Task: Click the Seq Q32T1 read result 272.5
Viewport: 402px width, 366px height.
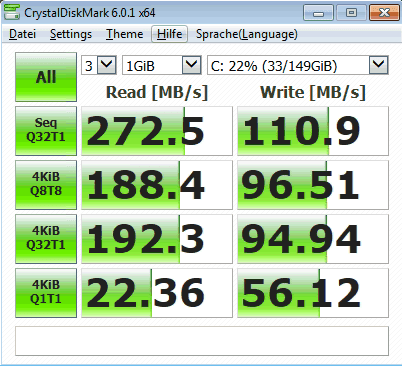Action: pos(157,131)
